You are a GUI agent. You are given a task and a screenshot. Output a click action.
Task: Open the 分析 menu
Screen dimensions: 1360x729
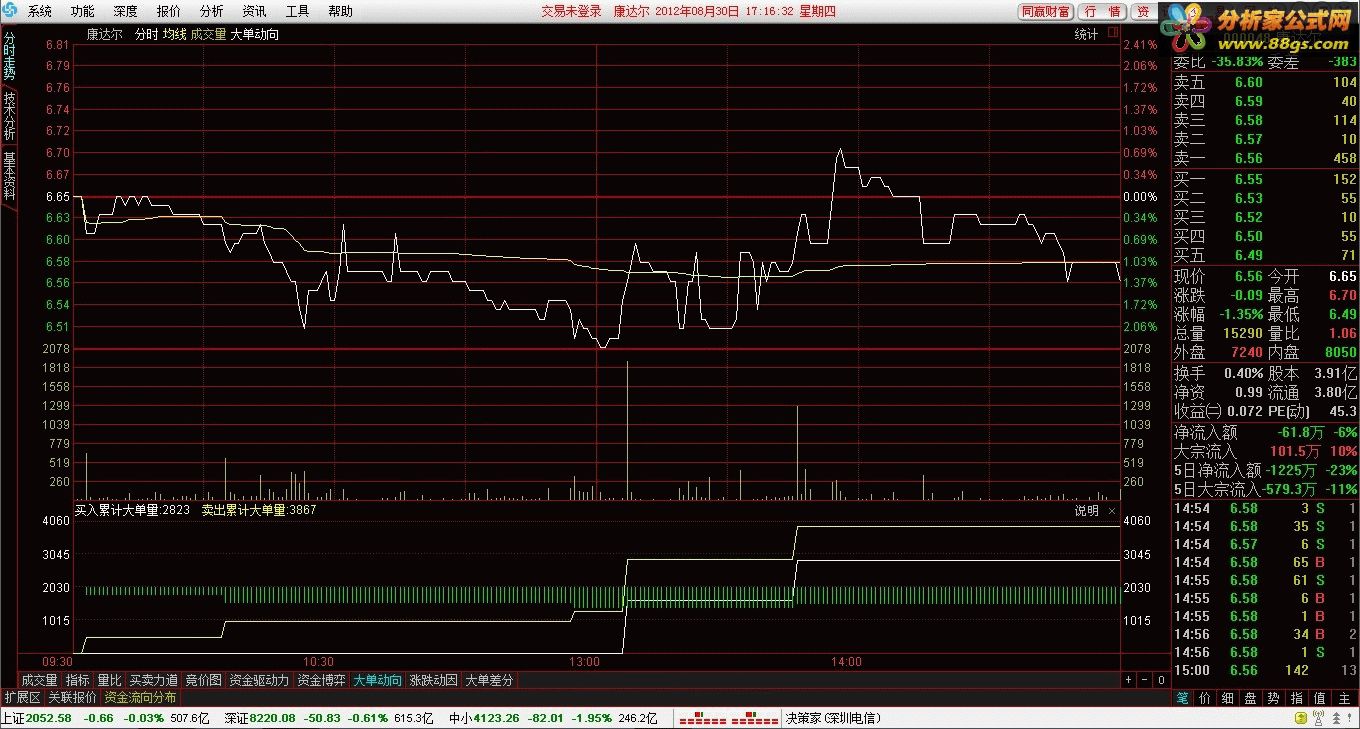pyautogui.click(x=212, y=12)
